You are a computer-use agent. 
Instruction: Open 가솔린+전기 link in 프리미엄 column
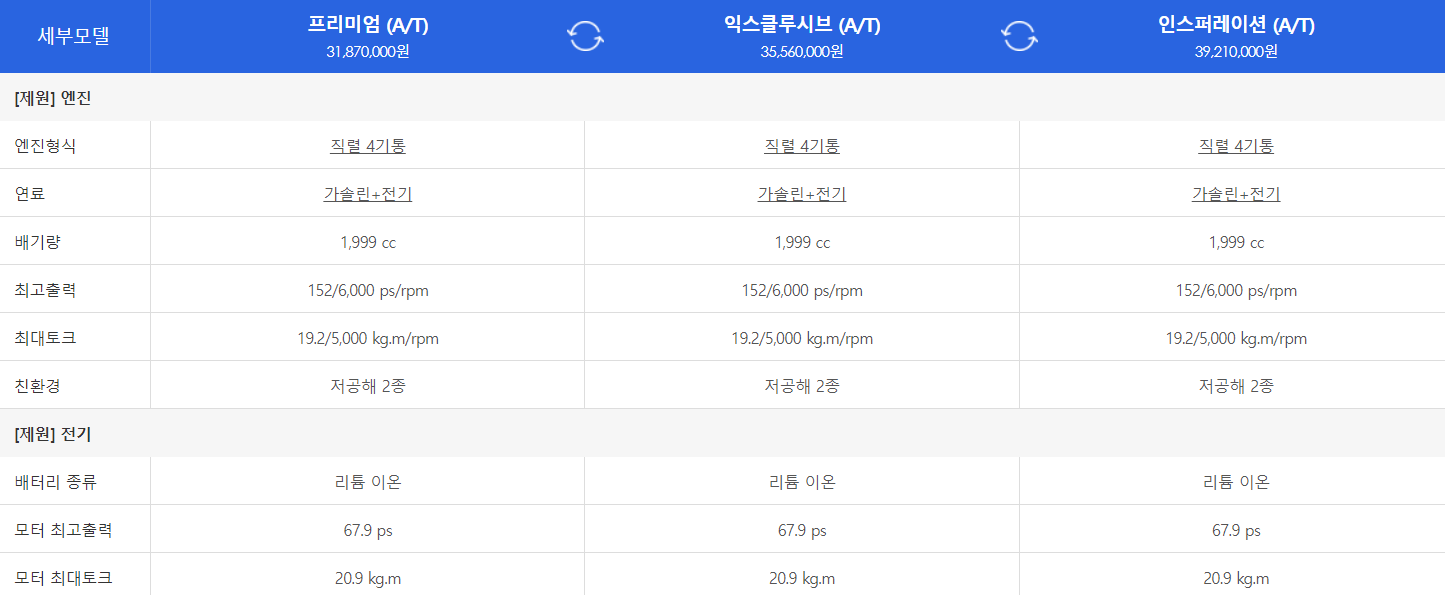click(368, 194)
